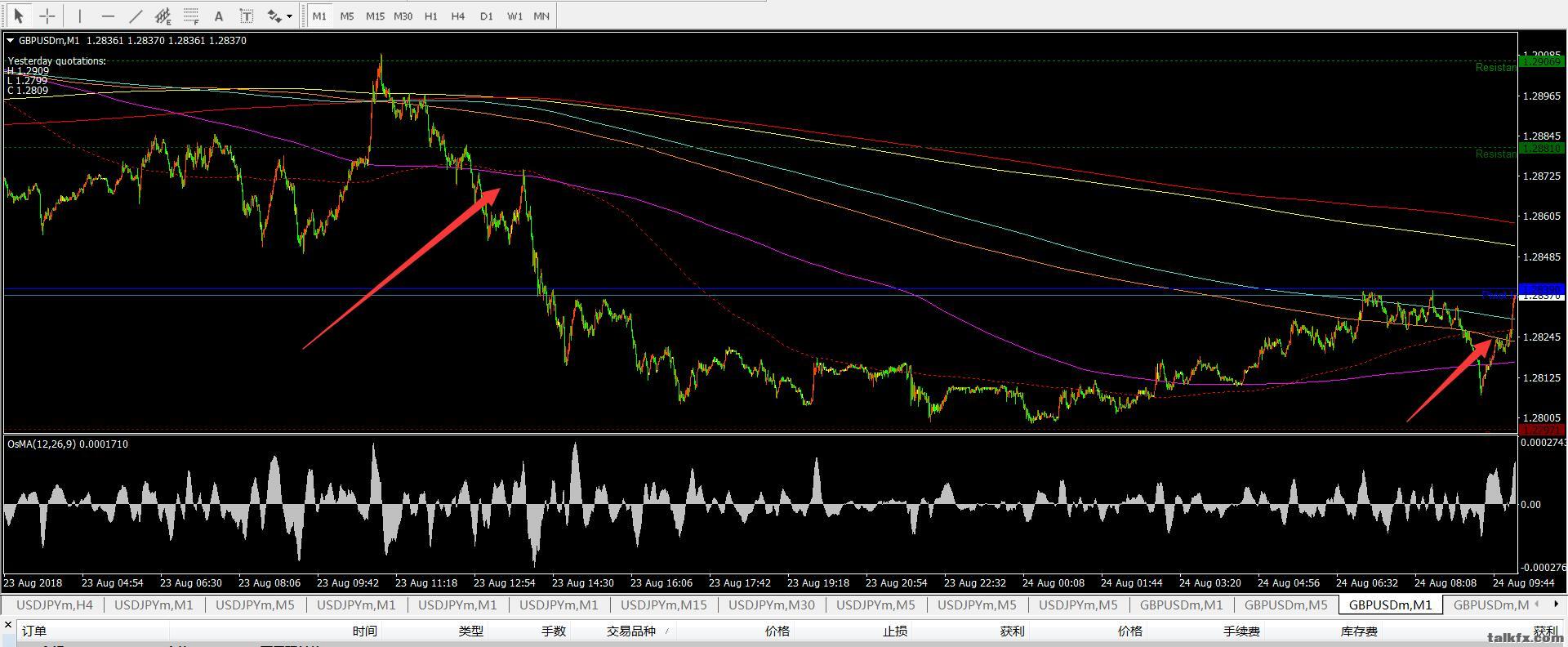Open the USDJPYm,H4 chart tab
1568x647 pixels.
click(55, 605)
